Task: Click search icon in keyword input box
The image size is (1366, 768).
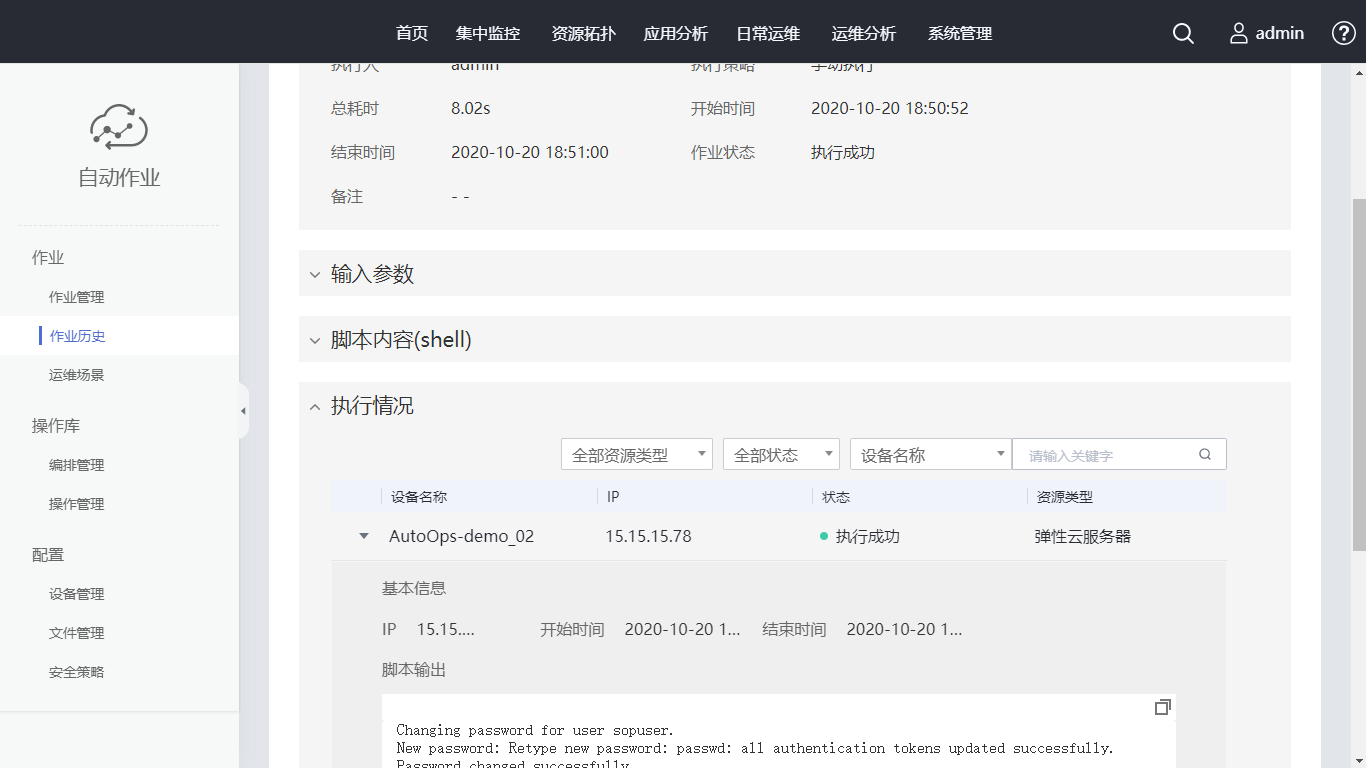Action: click(1205, 454)
